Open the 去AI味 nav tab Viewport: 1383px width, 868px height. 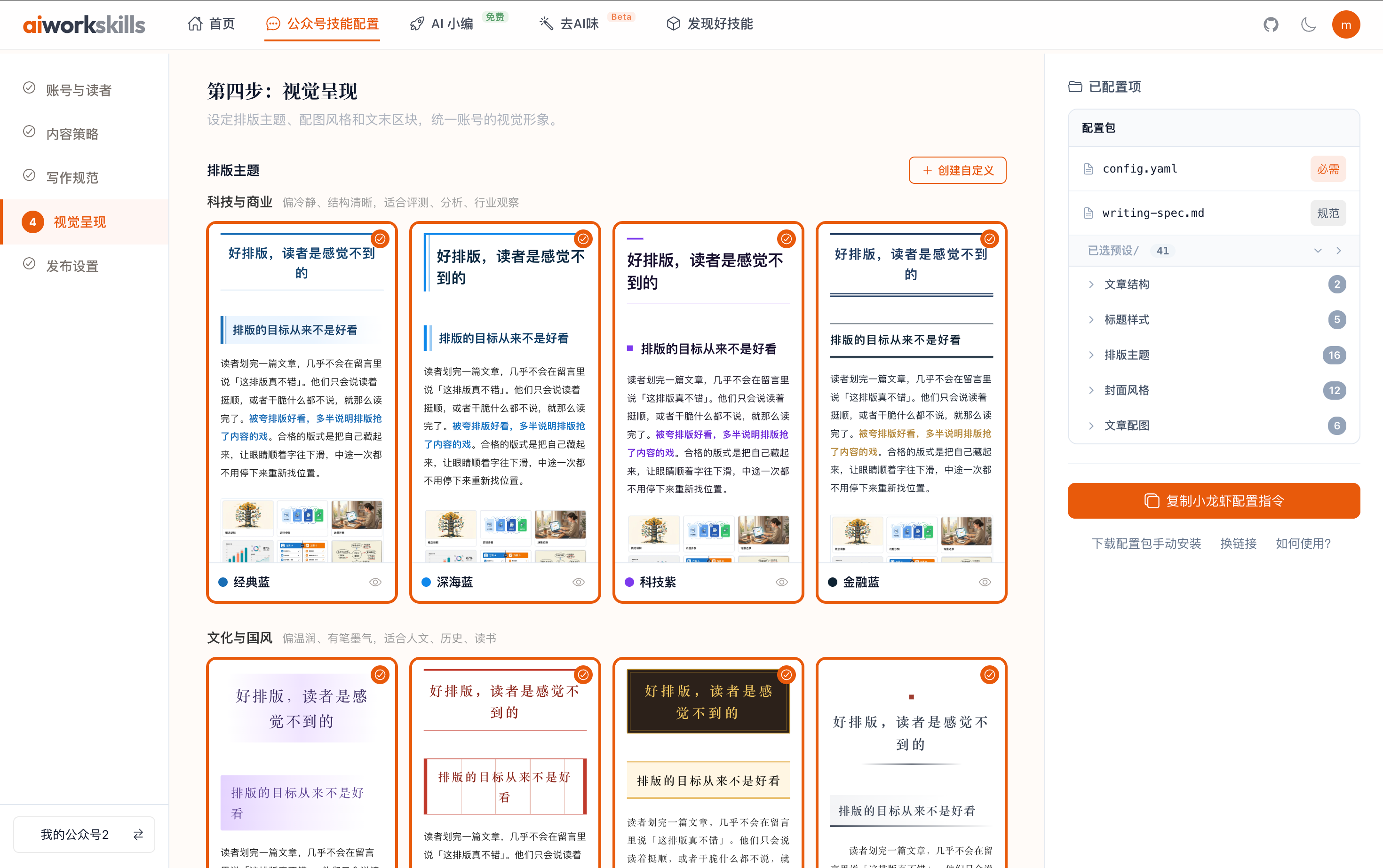(x=569, y=24)
